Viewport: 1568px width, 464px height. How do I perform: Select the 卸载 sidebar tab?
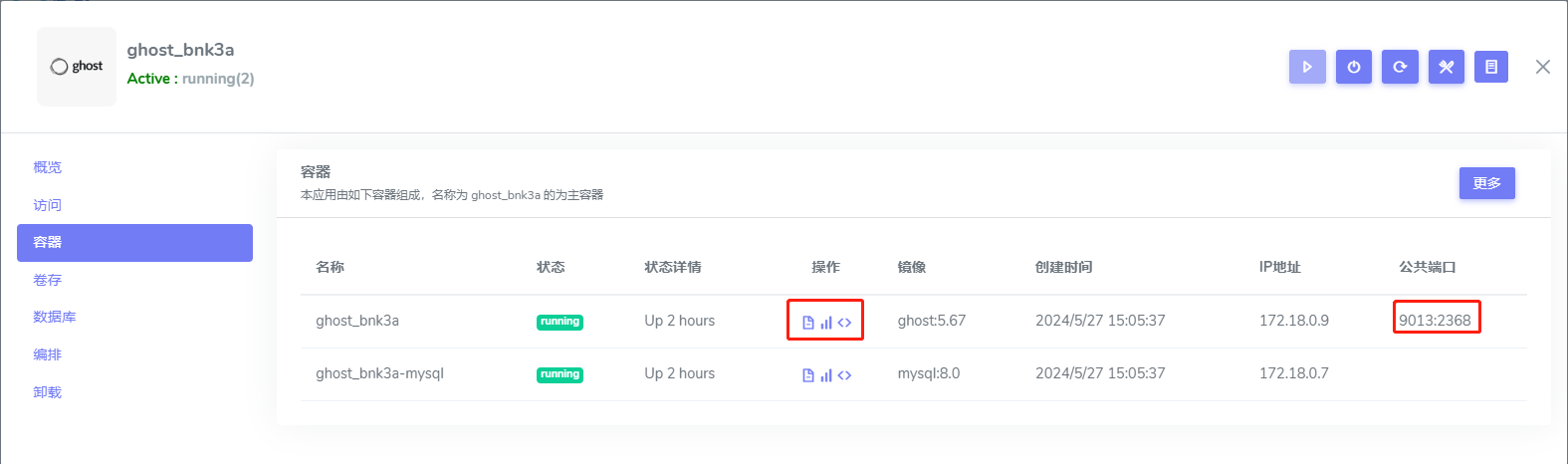pyautogui.click(x=48, y=393)
